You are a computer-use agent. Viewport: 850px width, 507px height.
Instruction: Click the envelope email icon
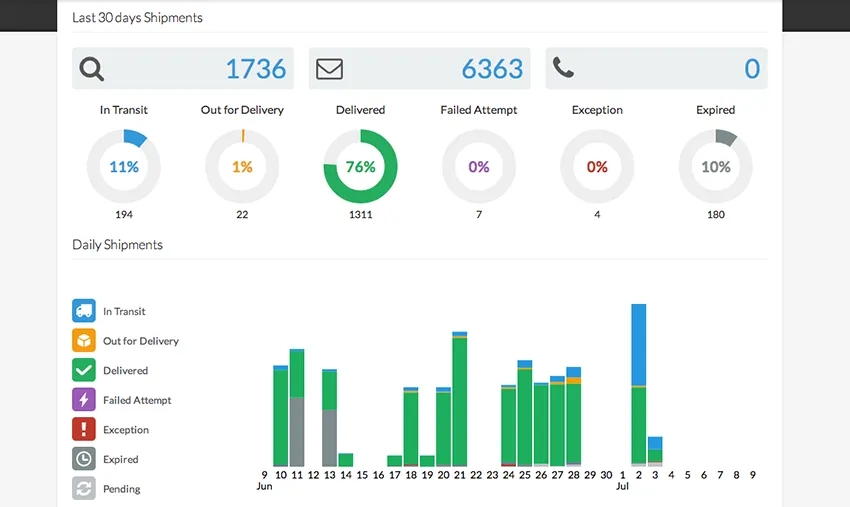click(329, 69)
